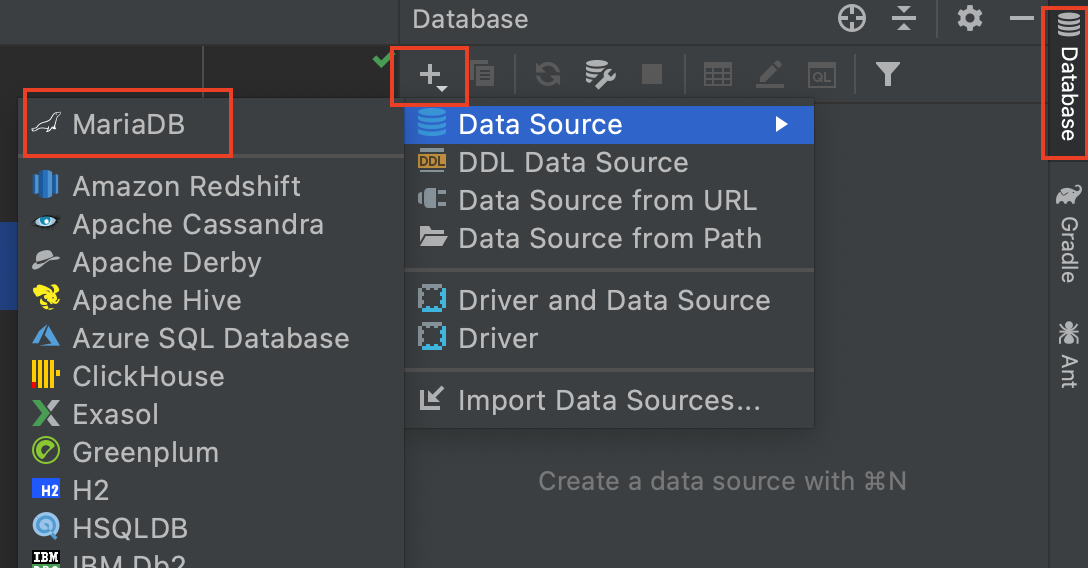Select Import Data Sources… option
This screenshot has width=1088, height=568.
609,400
